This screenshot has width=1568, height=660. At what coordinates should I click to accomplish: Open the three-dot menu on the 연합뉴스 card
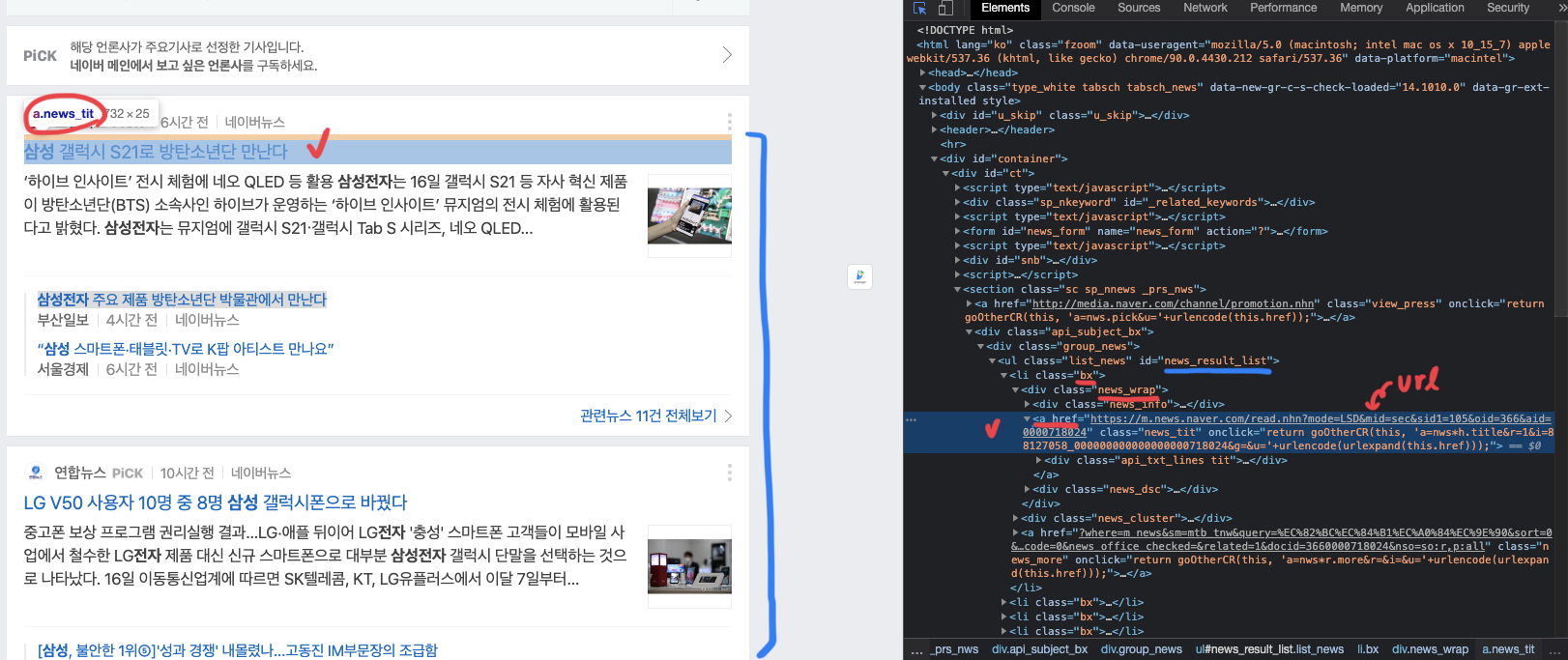[x=729, y=473]
